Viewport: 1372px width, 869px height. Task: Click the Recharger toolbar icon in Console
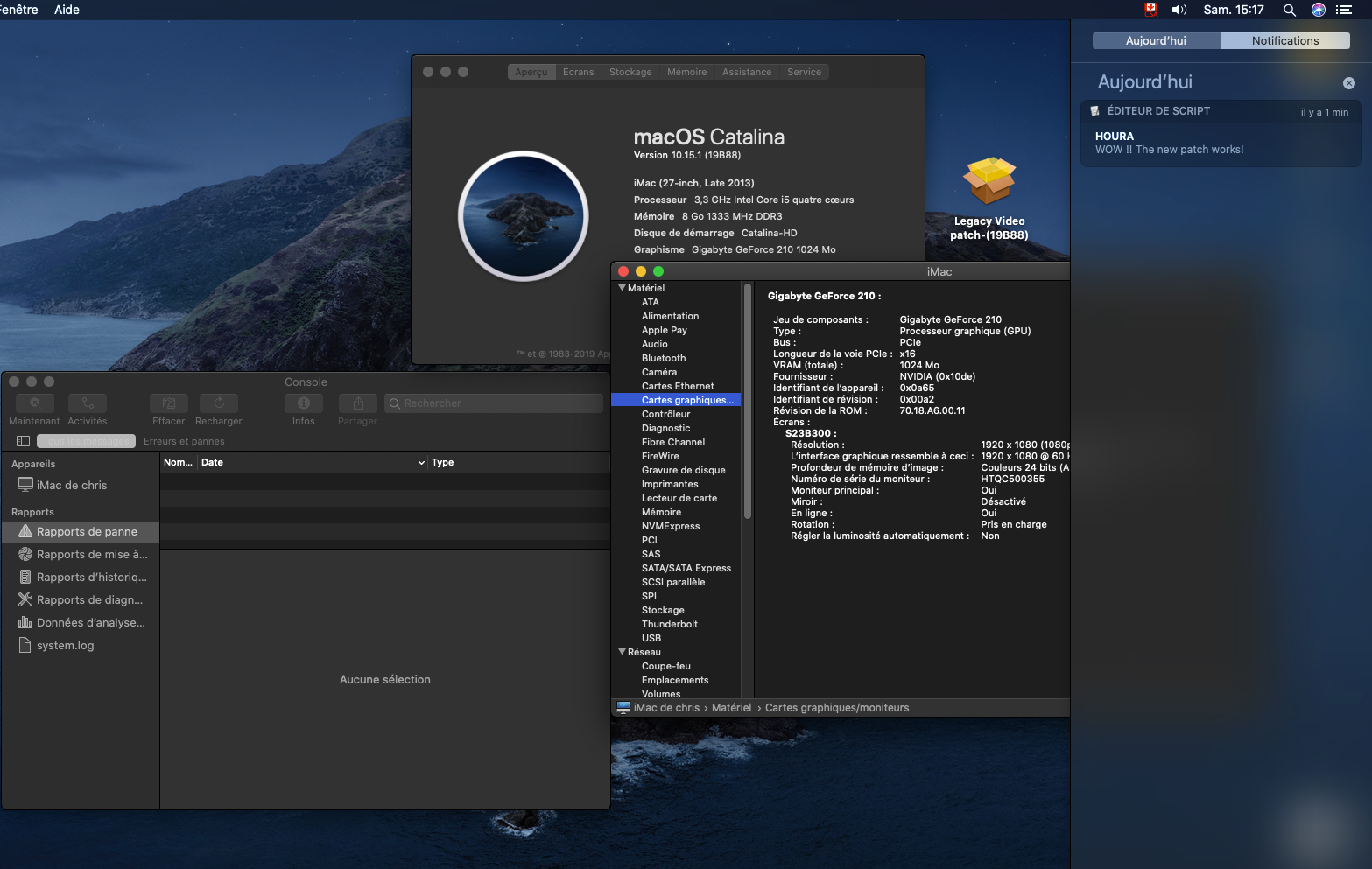pos(219,403)
